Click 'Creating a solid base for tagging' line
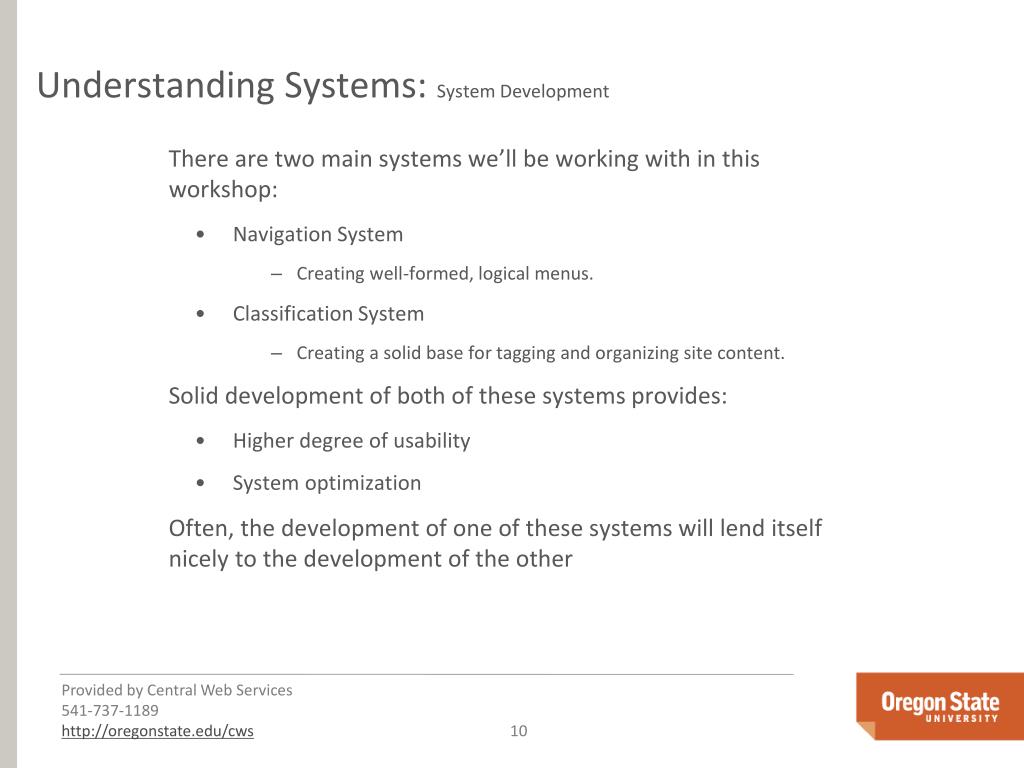The width and height of the screenshot is (1024, 768). point(541,353)
